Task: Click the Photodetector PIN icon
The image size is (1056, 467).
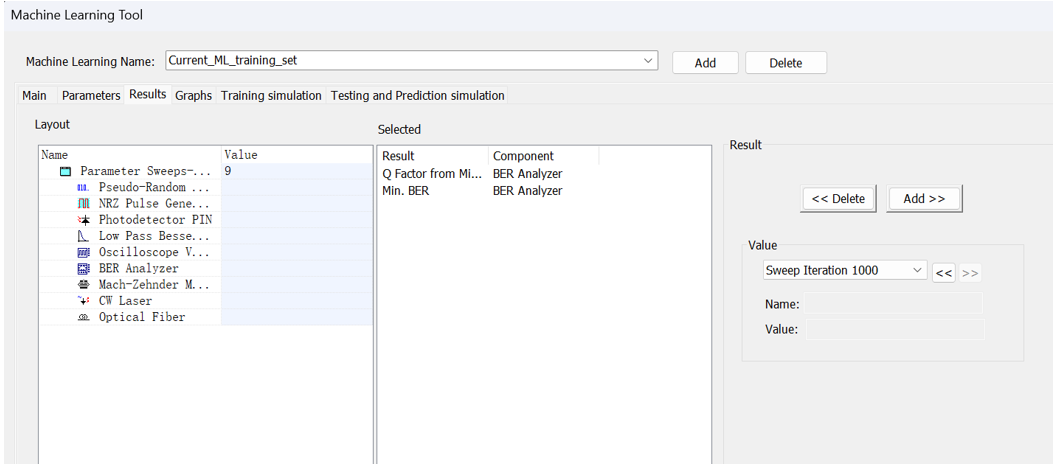Action: pos(83,220)
